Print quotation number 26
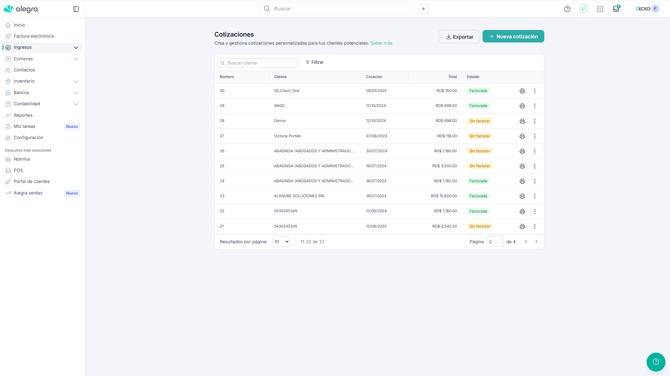 (522, 151)
